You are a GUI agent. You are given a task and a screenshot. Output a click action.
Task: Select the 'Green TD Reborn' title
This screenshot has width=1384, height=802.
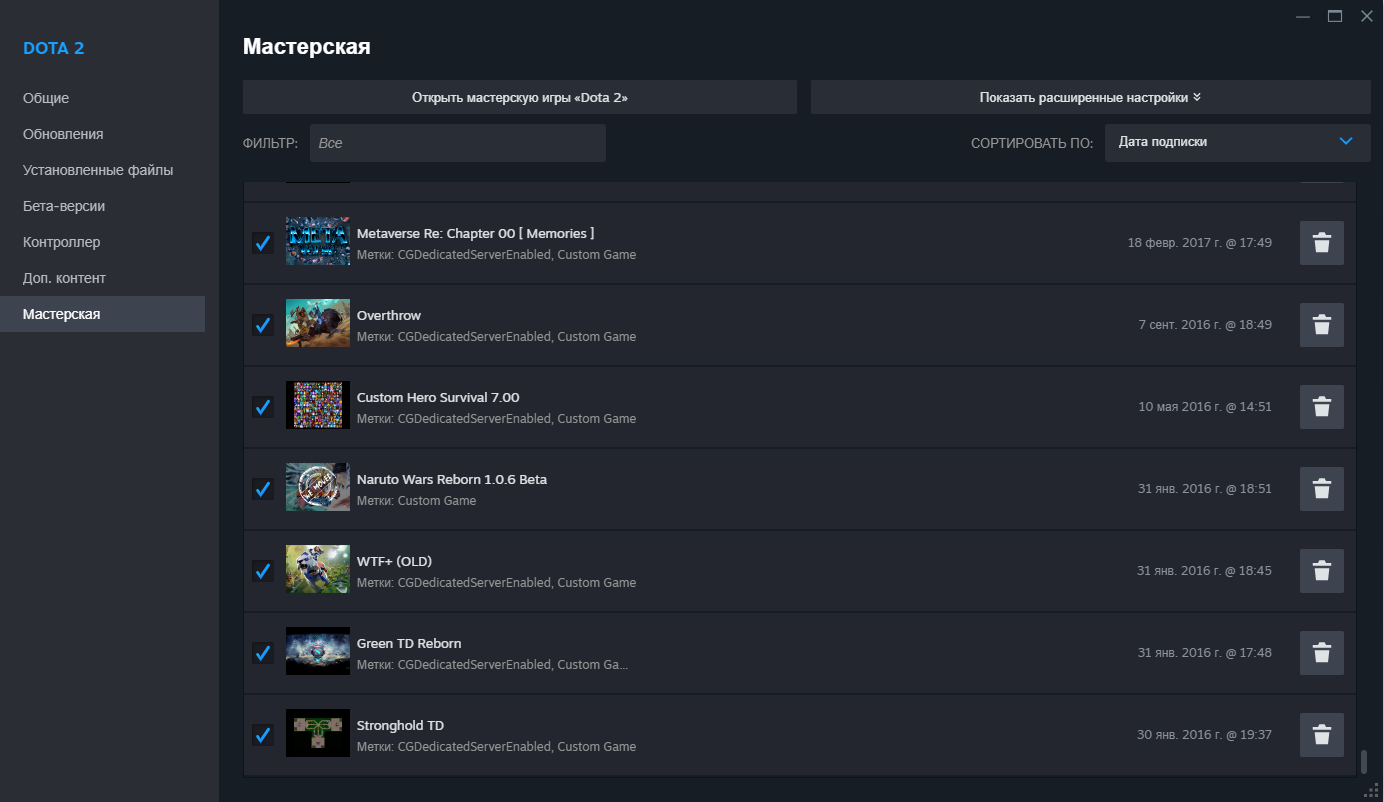409,643
